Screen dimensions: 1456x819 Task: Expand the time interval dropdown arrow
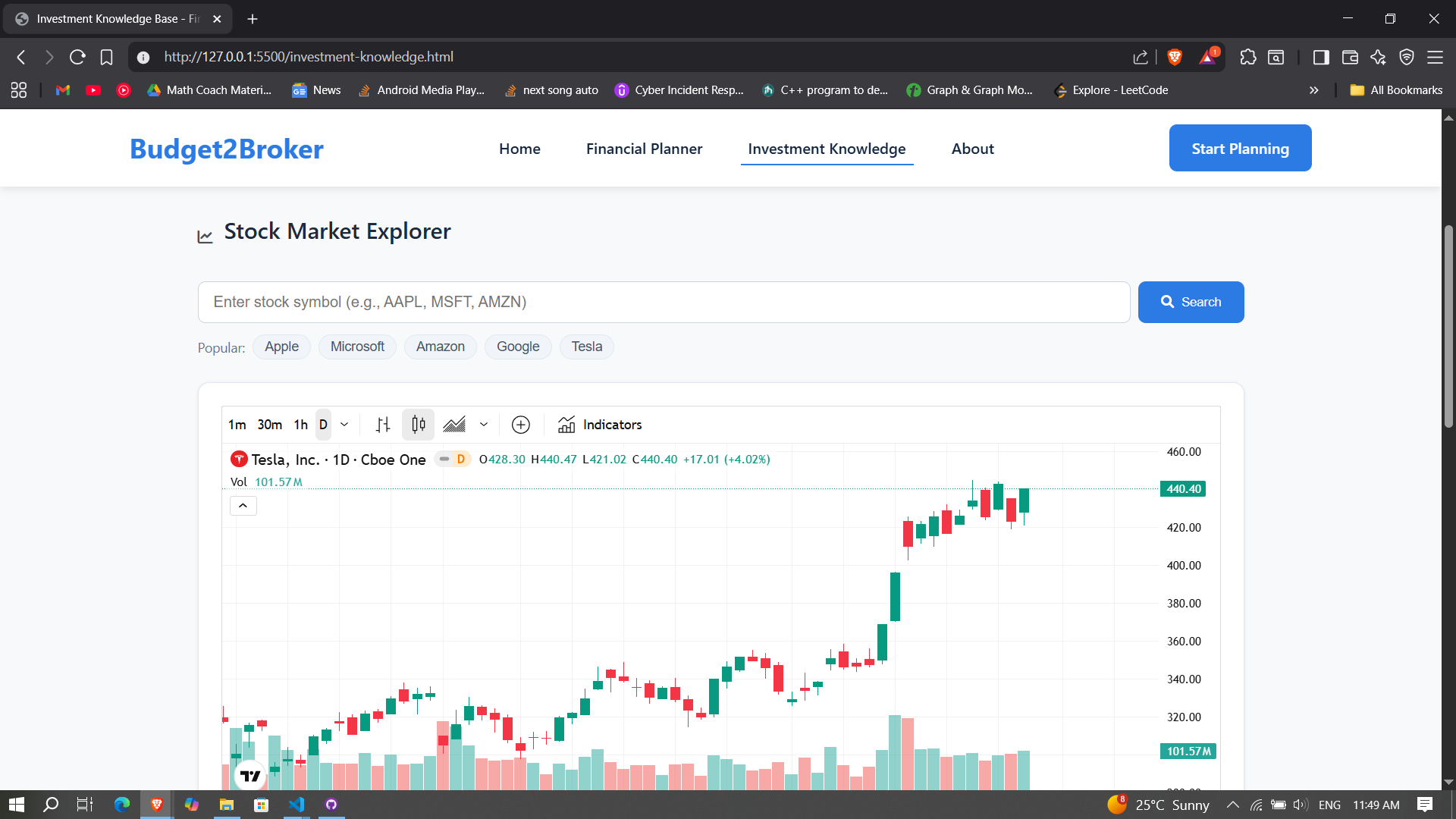click(x=344, y=425)
